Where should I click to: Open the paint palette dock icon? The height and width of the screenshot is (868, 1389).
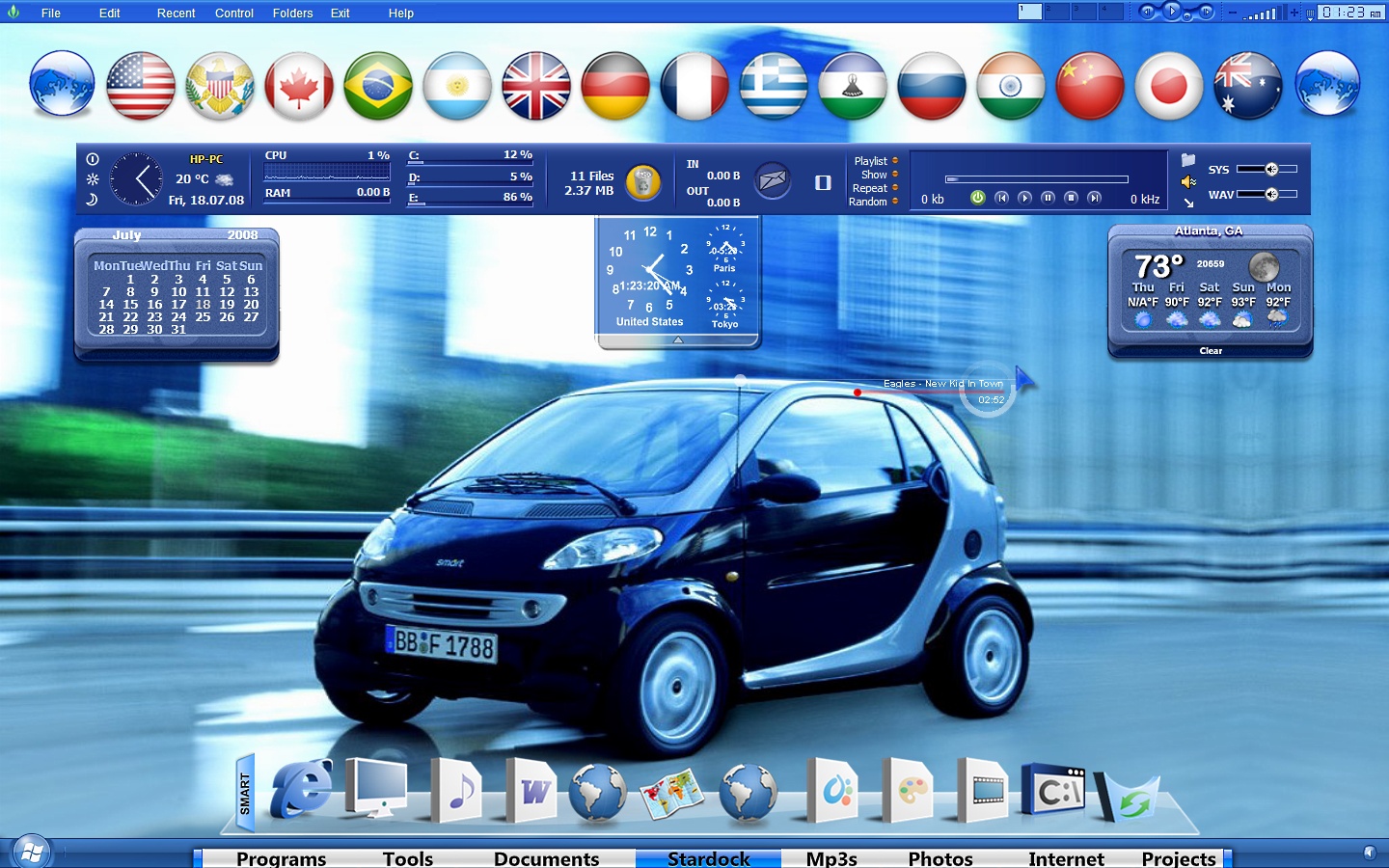[x=909, y=791]
